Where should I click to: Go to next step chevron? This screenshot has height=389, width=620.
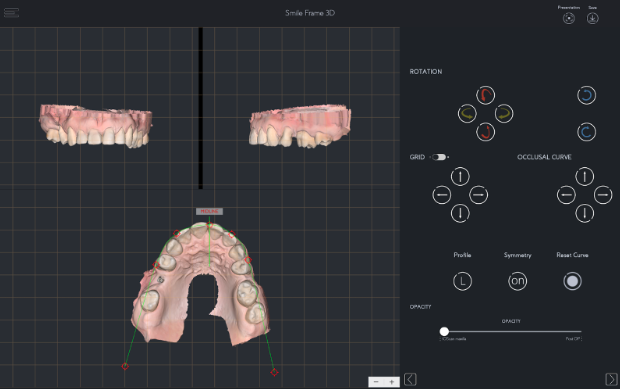tap(611, 380)
